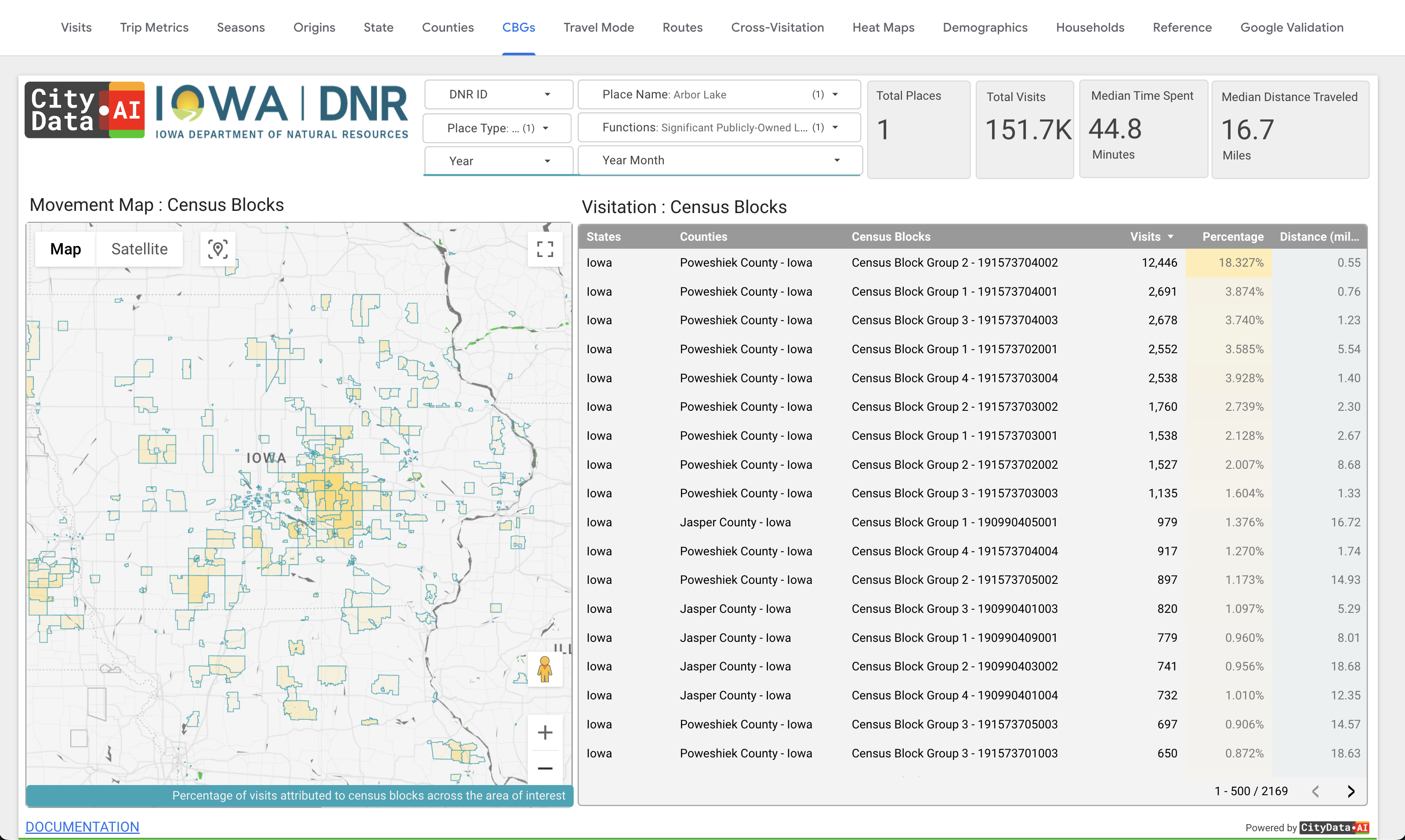Open Street View pegman on map
The image size is (1405, 840).
coord(545,670)
